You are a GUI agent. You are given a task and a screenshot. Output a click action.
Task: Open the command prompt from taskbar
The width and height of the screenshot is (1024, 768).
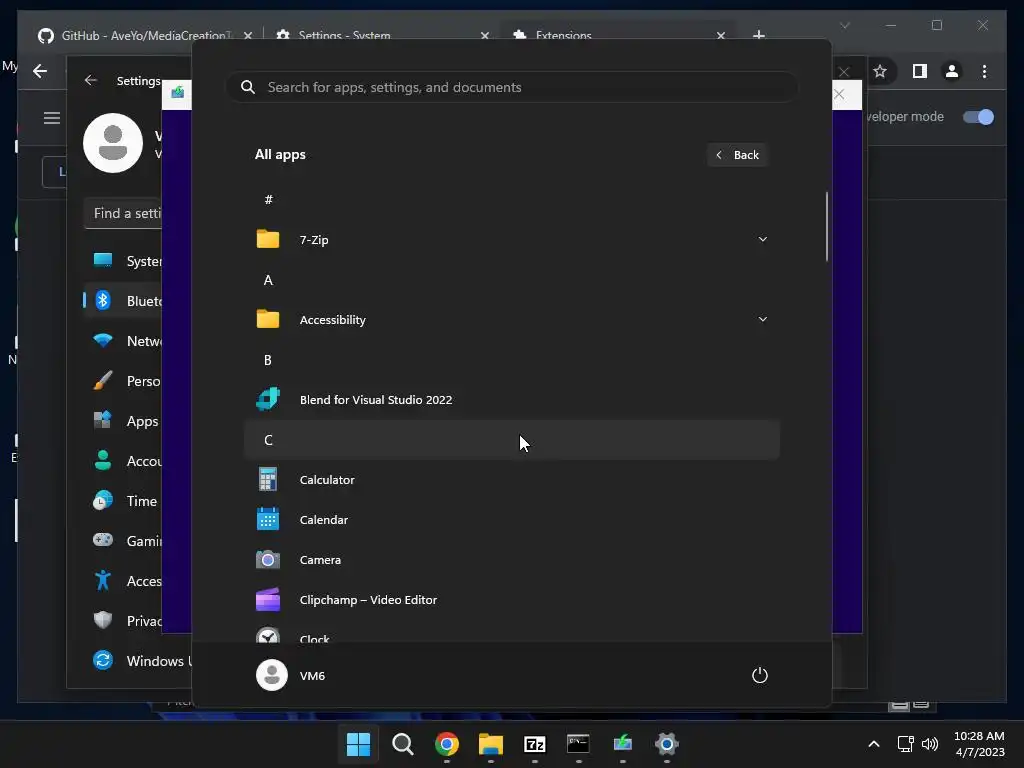(579, 744)
